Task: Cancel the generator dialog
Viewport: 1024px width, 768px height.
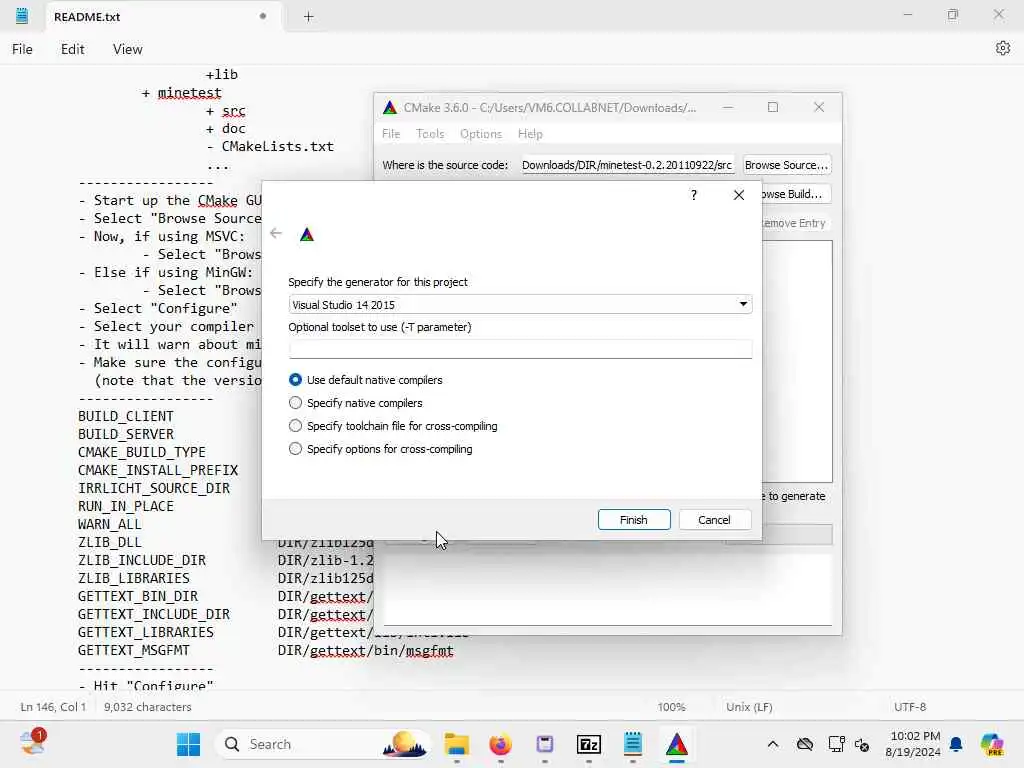Action: tap(714, 520)
